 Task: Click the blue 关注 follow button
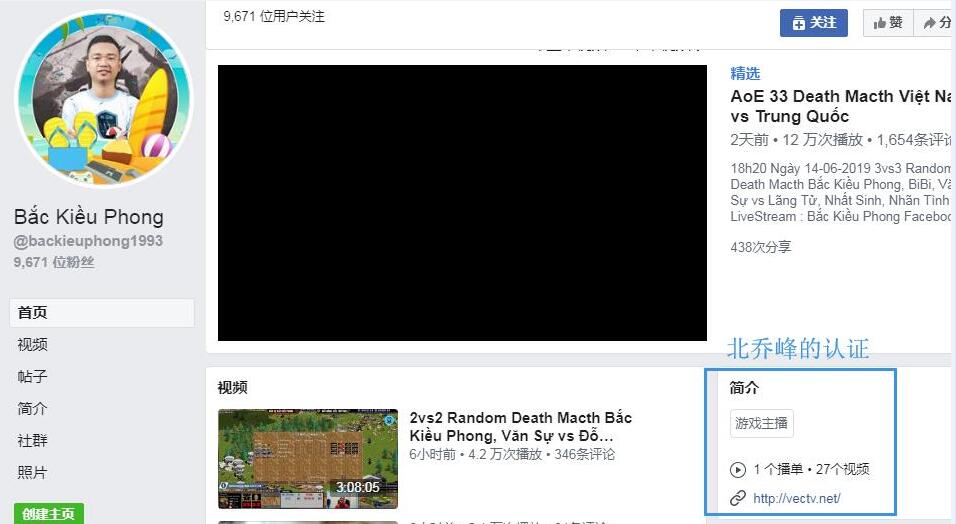(813, 23)
